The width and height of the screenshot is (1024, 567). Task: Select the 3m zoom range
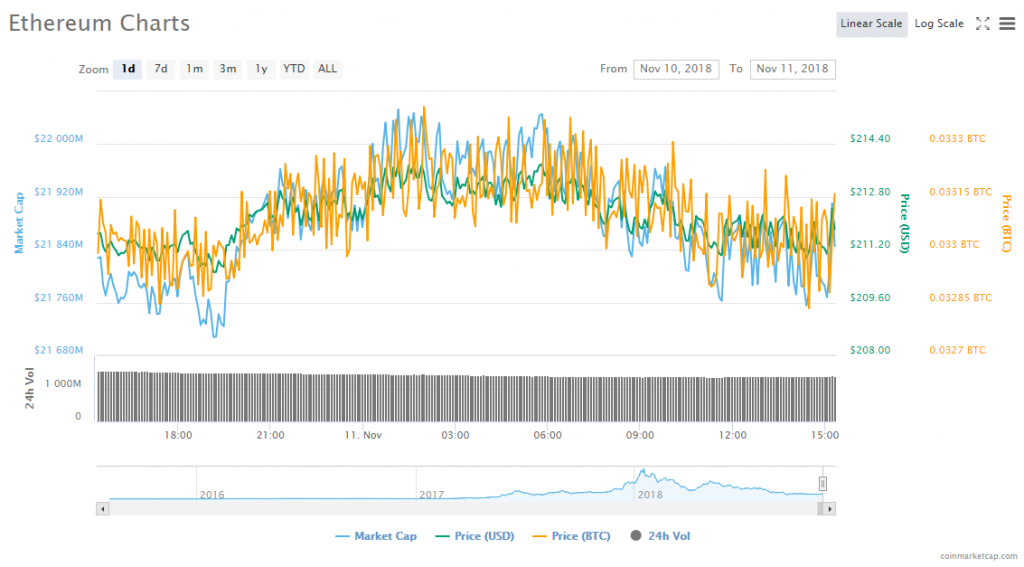tap(227, 69)
